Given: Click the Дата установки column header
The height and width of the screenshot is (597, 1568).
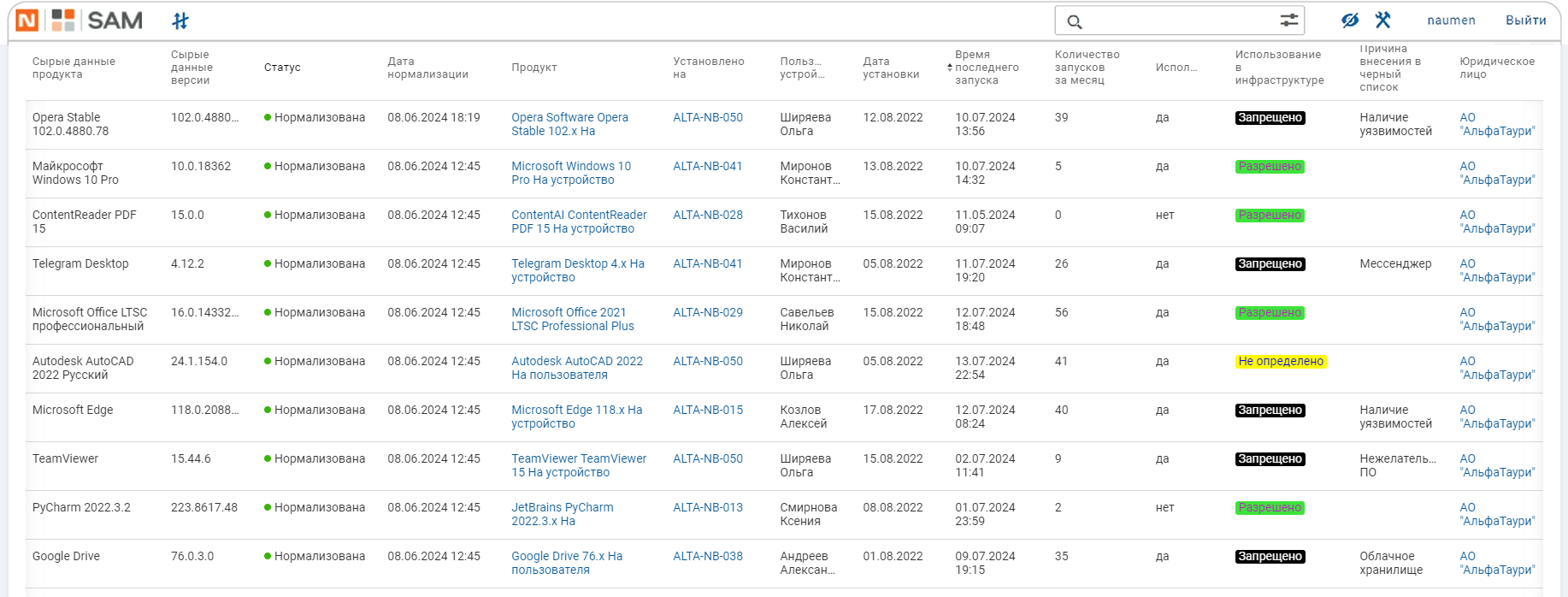Looking at the screenshot, I should [x=891, y=68].
